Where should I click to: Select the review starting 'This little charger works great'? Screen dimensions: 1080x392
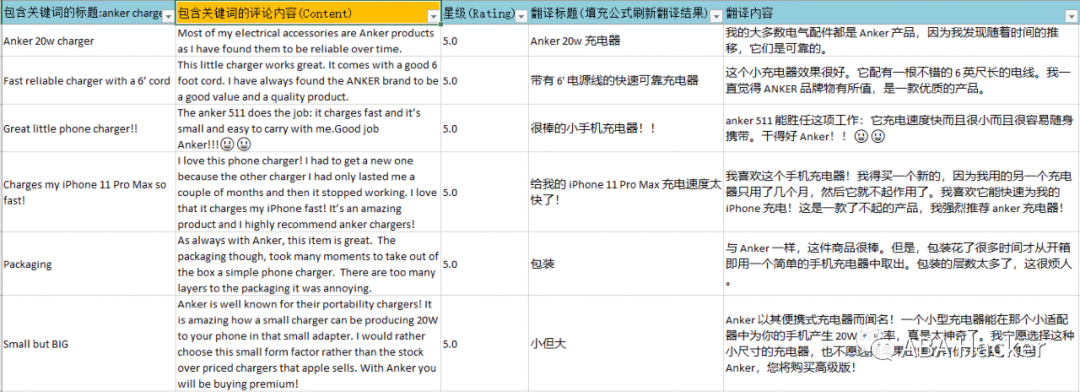pyautogui.click(x=308, y=81)
